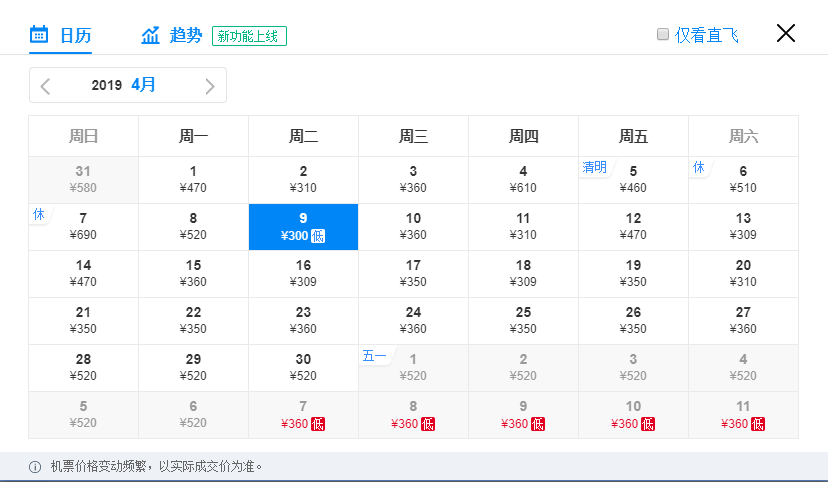Choose April 28 priced ¥520
828x482 pixels.
coord(83,368)
